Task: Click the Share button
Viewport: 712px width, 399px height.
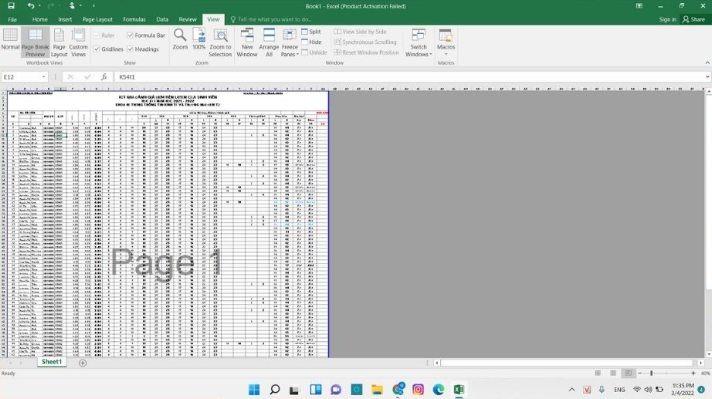Action: [x=694, y=20]
